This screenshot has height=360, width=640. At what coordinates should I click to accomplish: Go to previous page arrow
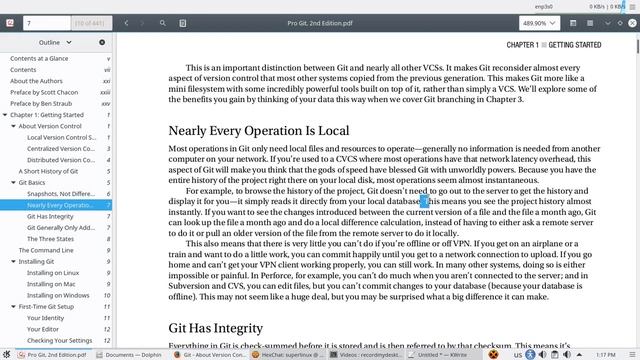pyautogui.click(x=127, y=23)
